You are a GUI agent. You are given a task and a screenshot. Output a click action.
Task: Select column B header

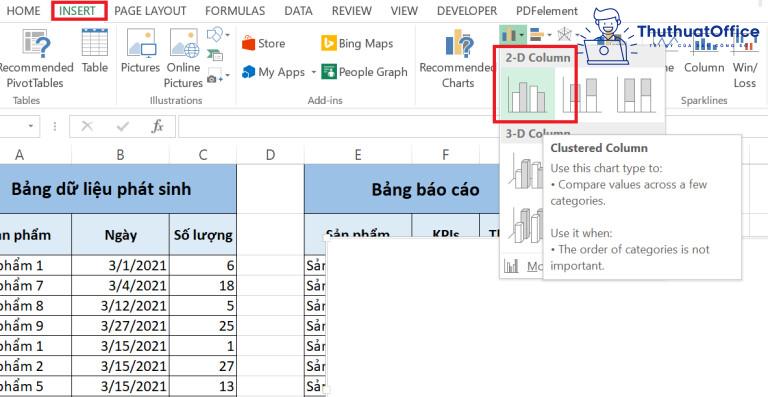tap(120, 155)
